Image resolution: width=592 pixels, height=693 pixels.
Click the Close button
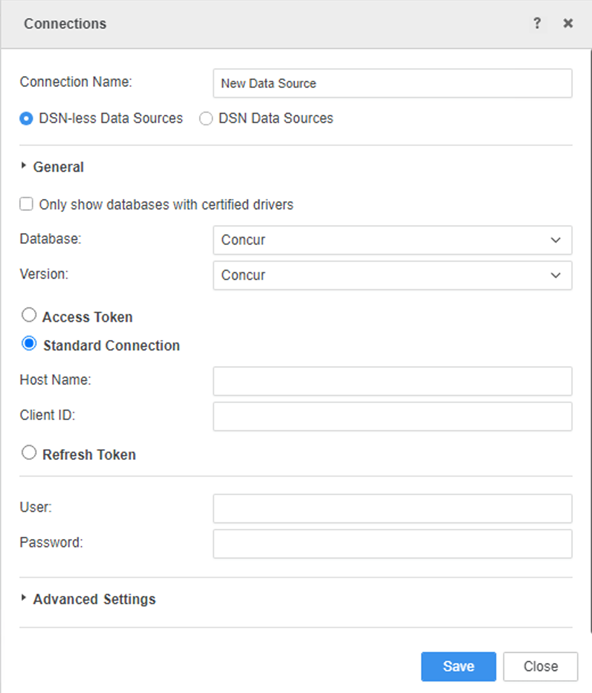point(540,666)
